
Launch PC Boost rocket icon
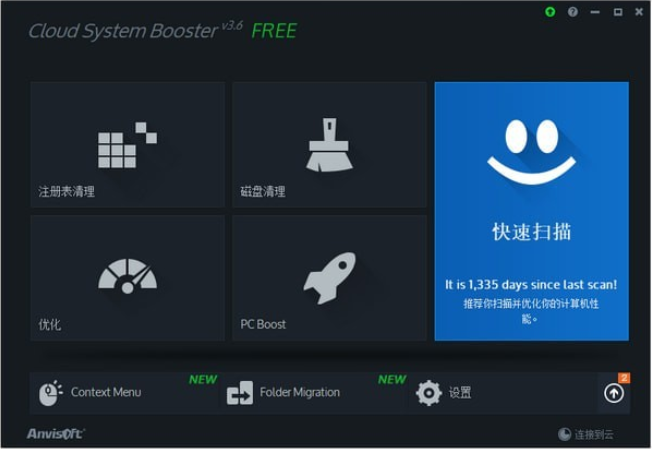tap(329, 278)
